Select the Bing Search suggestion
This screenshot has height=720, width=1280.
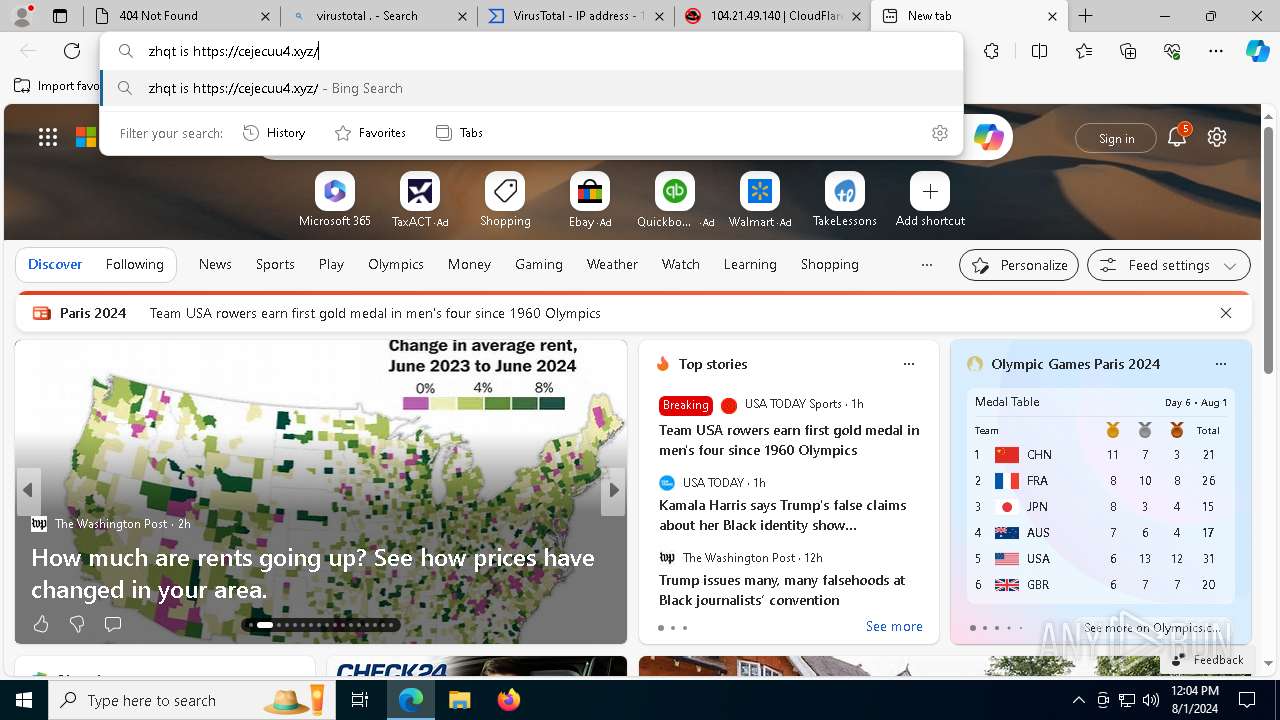532,88
